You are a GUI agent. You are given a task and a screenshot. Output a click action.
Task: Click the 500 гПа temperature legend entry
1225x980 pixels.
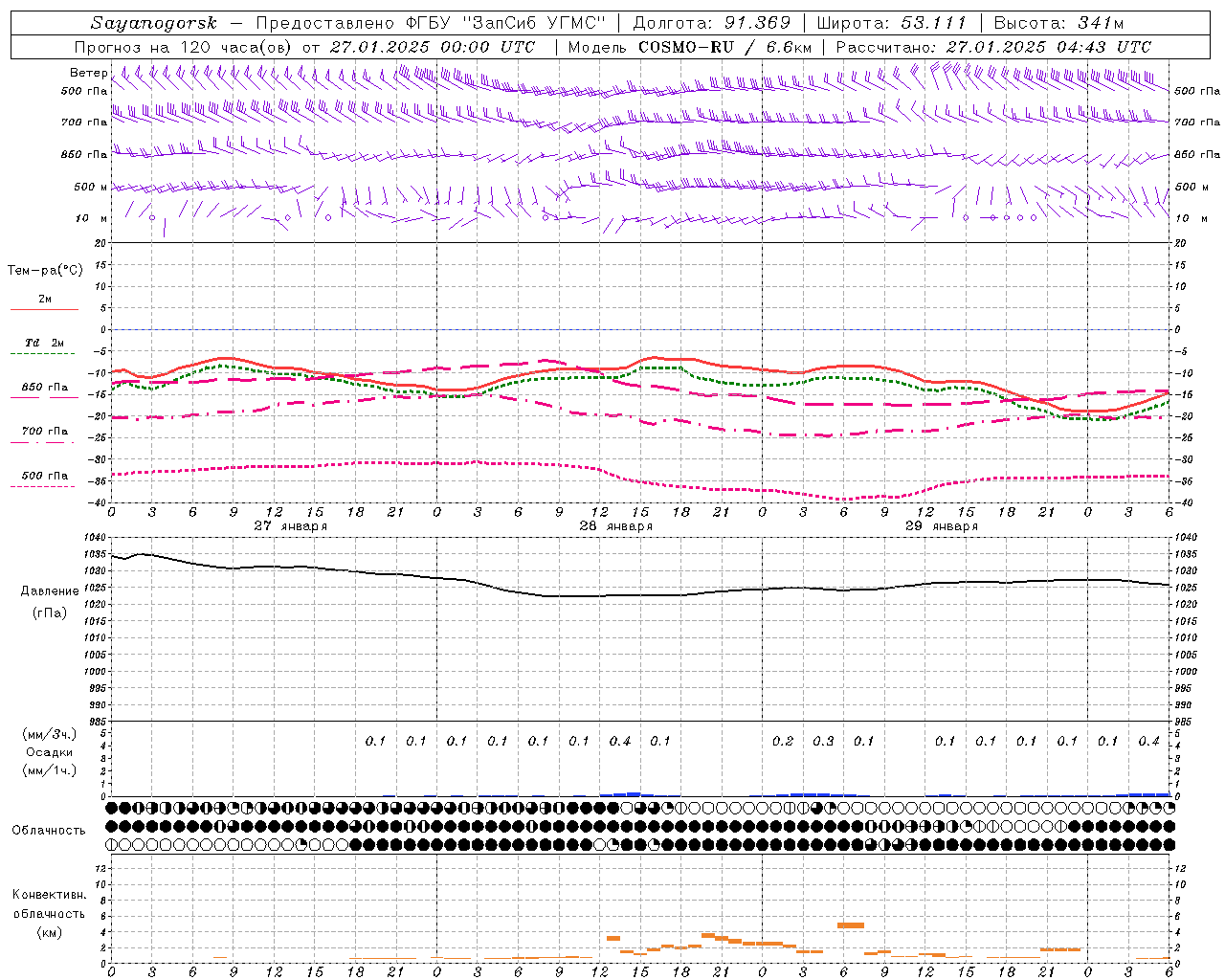[x=45, y=476]
